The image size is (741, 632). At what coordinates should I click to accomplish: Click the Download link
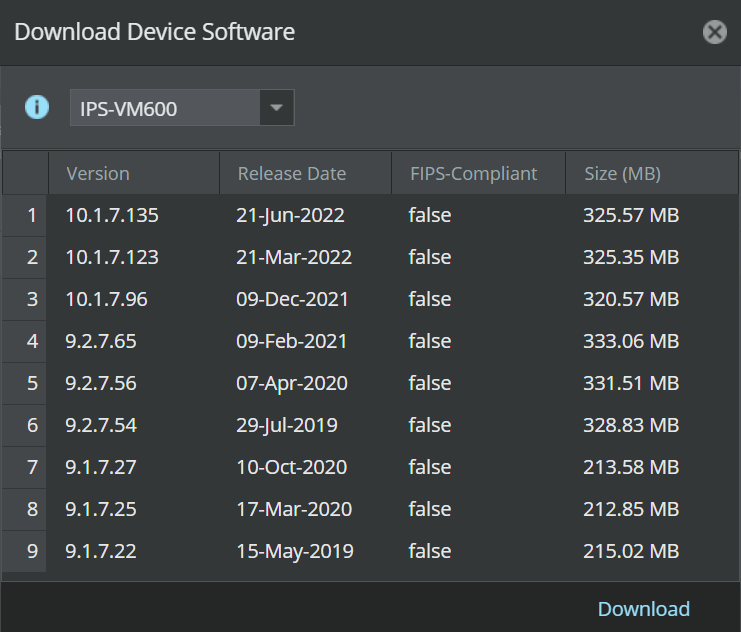point(644,609)
